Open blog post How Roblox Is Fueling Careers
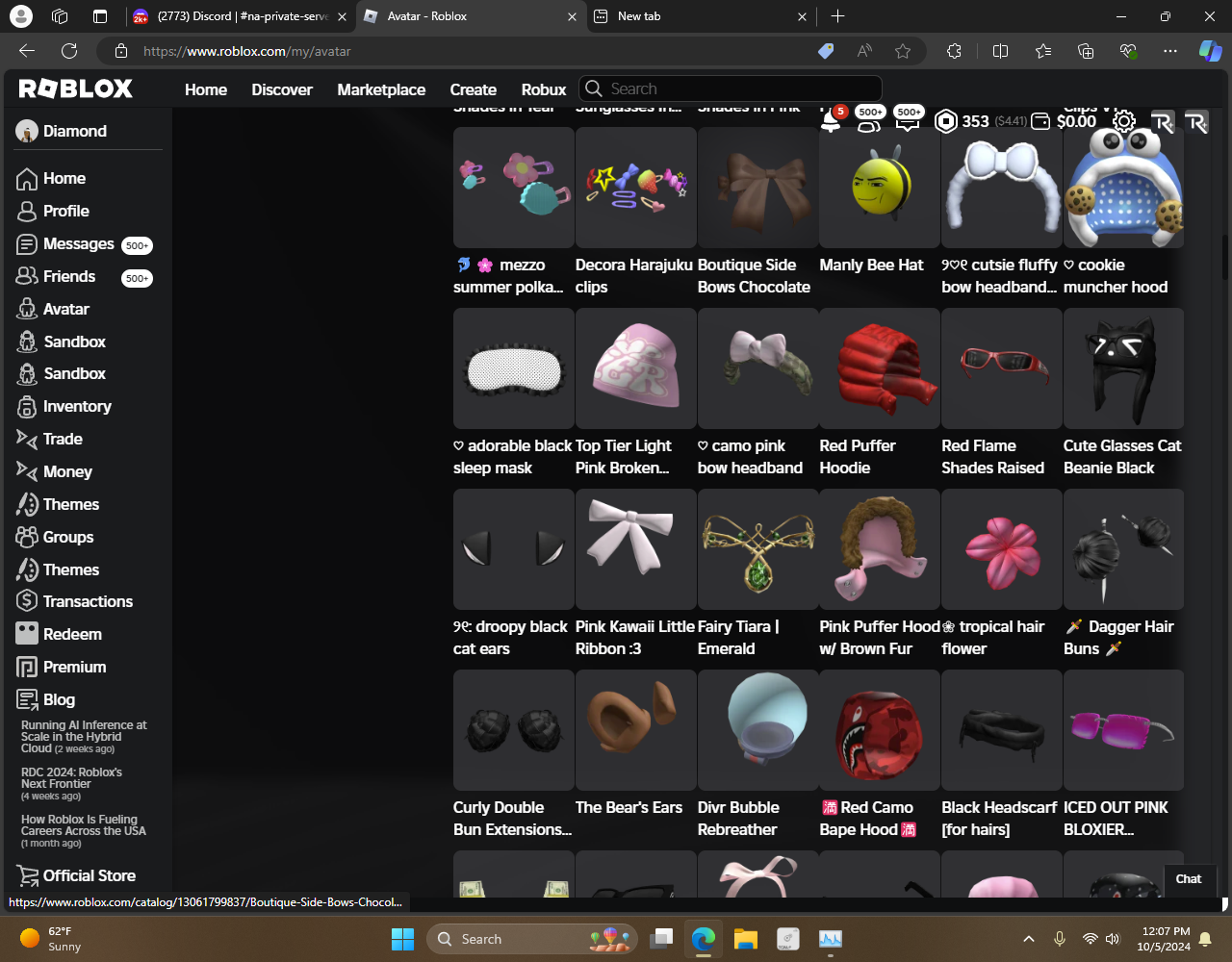The width and height of the screenshot is (1232, 962). point(84,831)
